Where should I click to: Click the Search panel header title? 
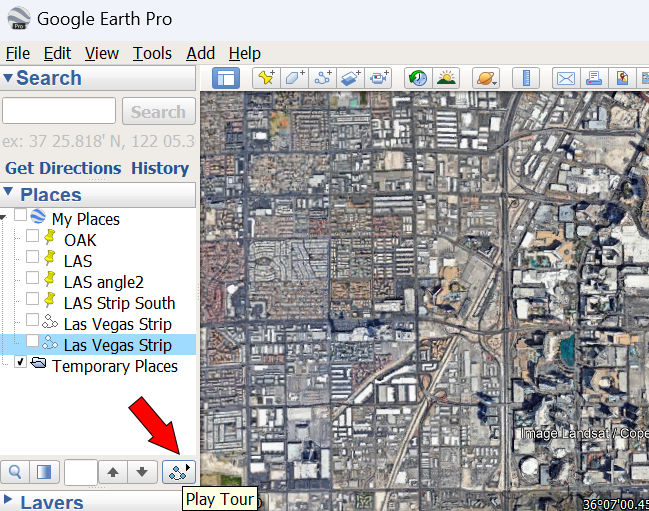[x=49, y=78]
